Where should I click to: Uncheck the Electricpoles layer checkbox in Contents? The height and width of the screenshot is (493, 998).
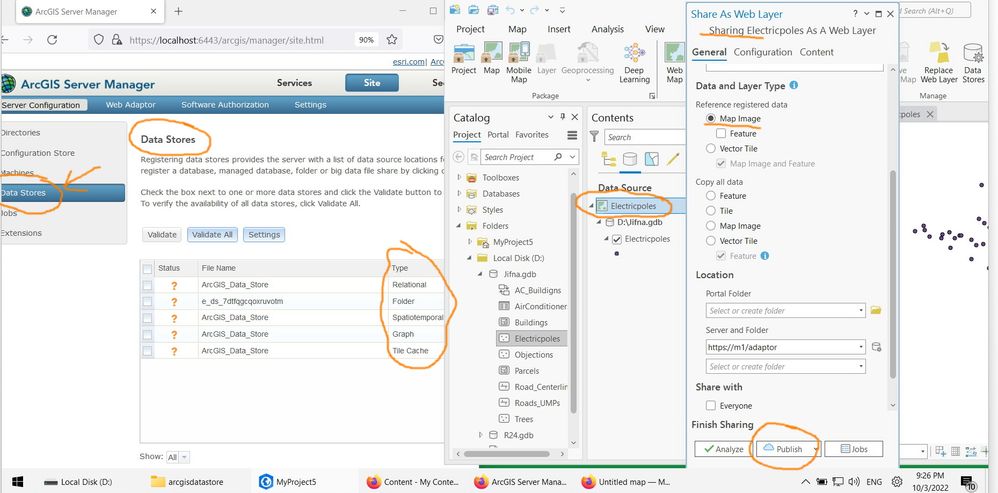point(616,239)
